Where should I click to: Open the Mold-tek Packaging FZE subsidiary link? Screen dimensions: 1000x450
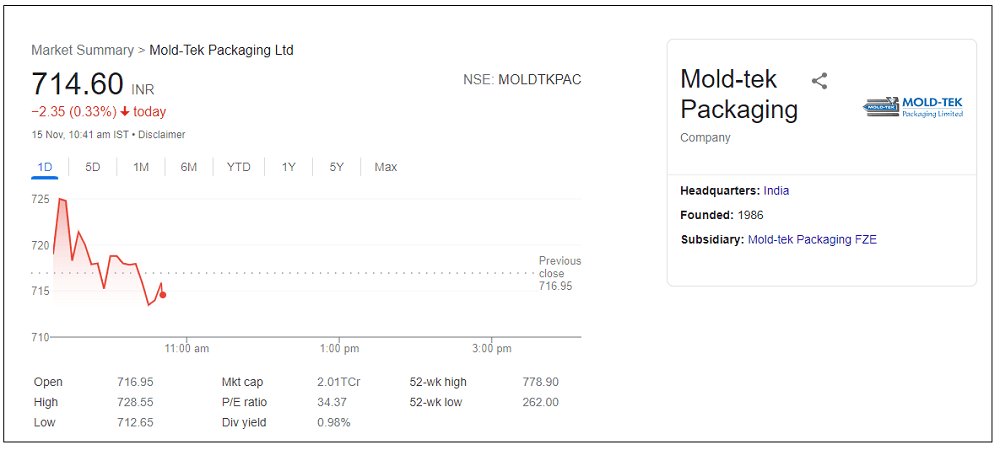[x=812, y=240]
